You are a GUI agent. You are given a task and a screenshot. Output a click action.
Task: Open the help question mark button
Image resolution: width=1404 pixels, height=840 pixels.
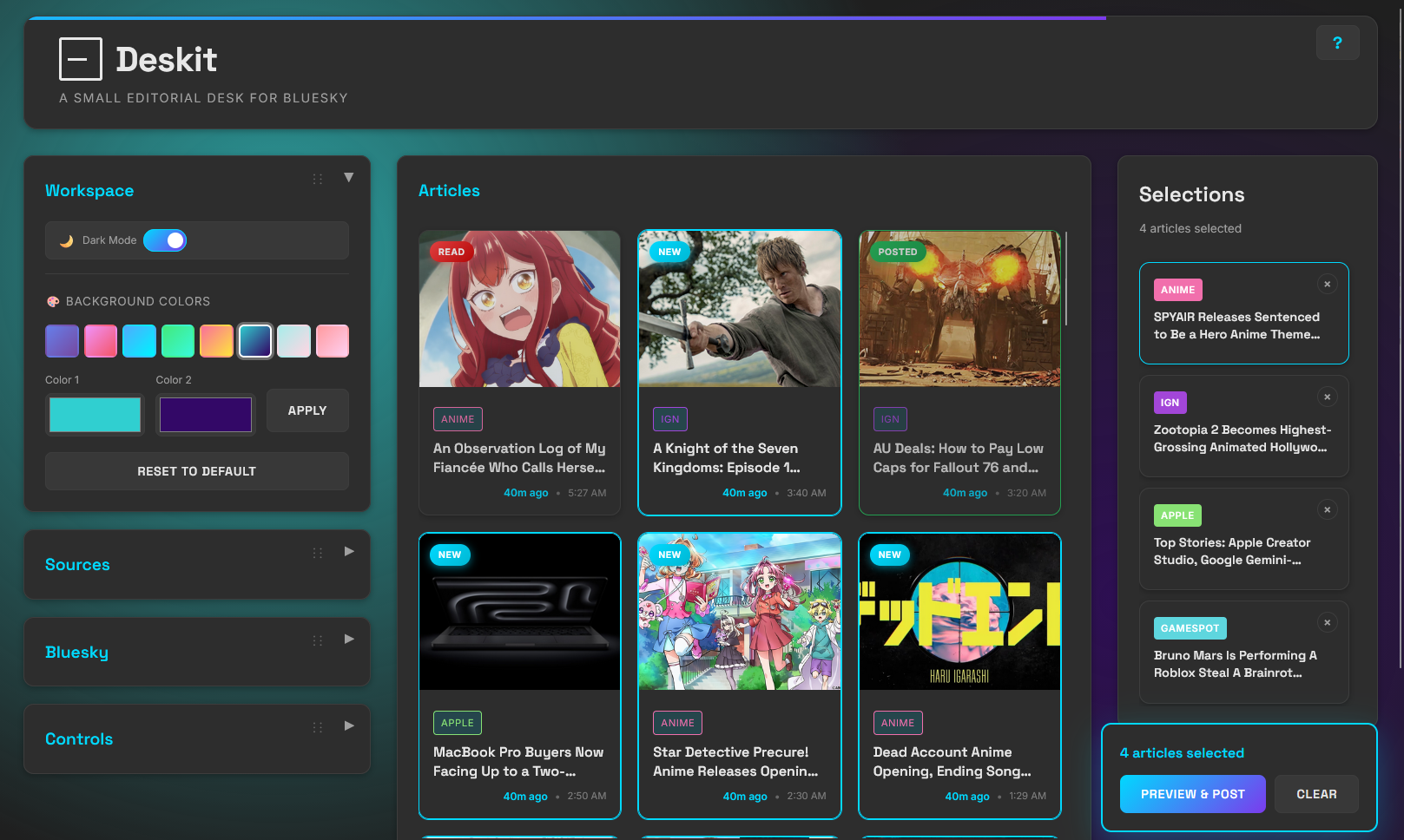1337,43
